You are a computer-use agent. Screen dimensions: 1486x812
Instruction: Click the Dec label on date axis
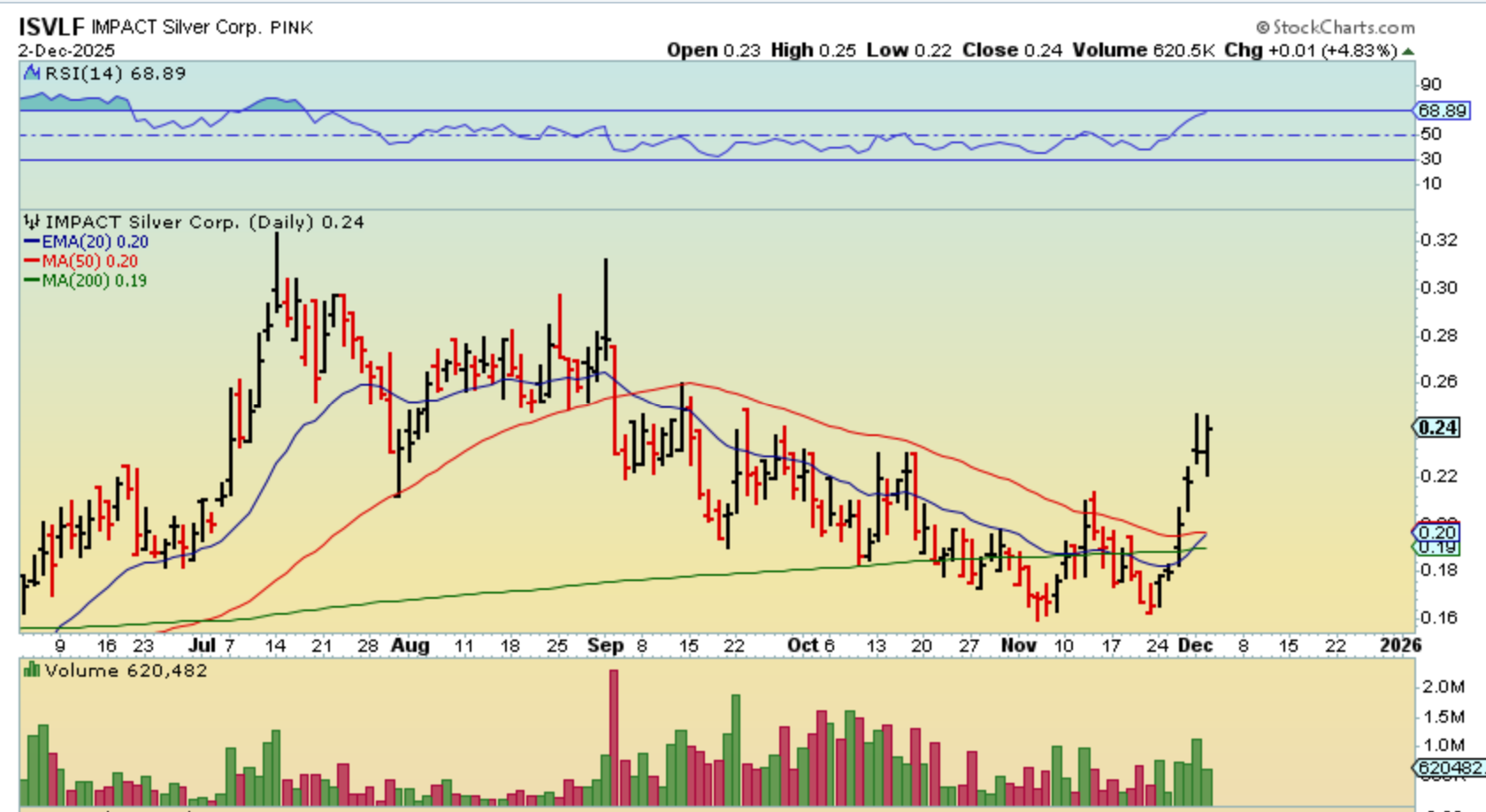[x=1195, y=646]
